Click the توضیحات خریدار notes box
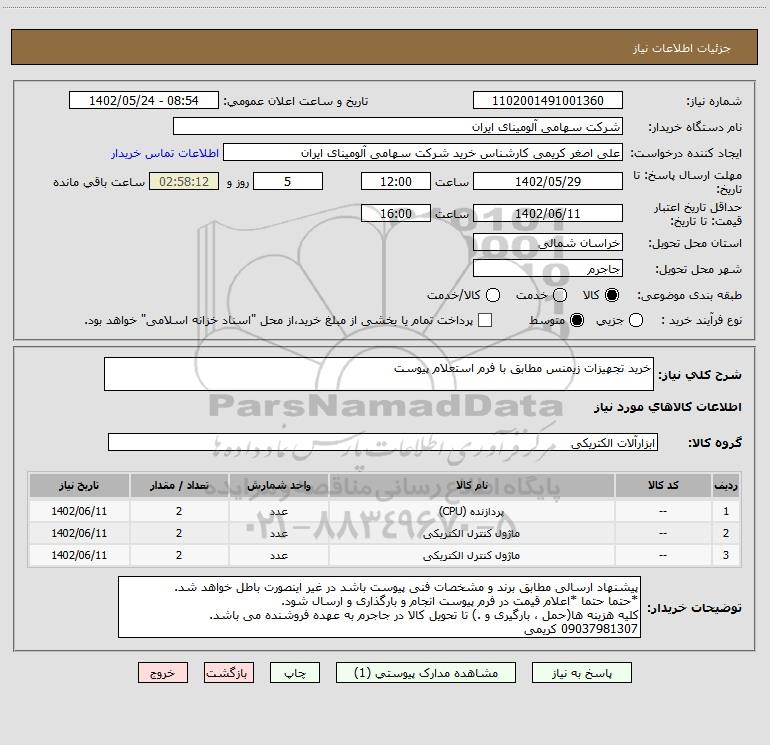This screenshot has width=770, height=745. tap(380, 607)
